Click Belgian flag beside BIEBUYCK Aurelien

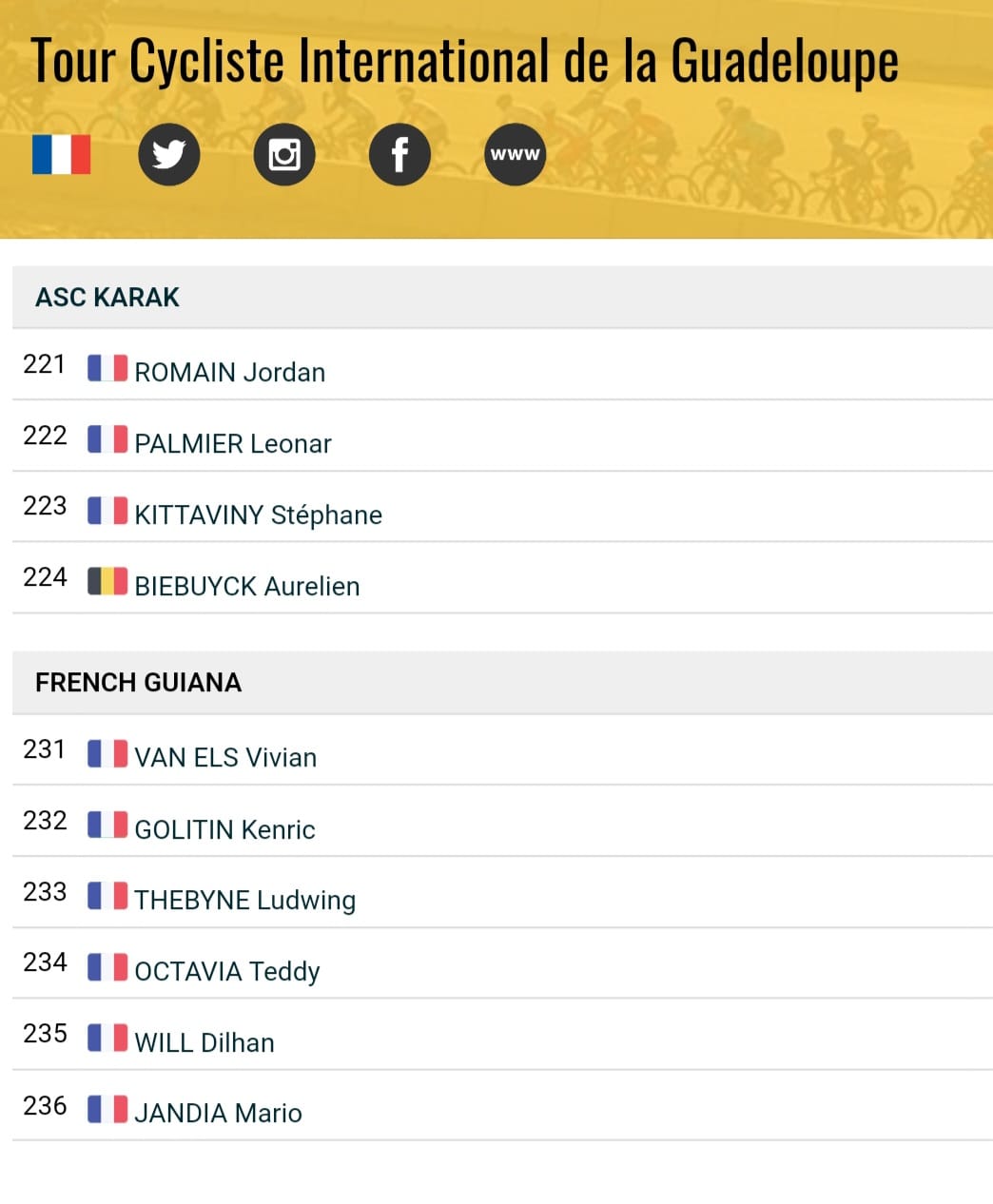(107, 581)
